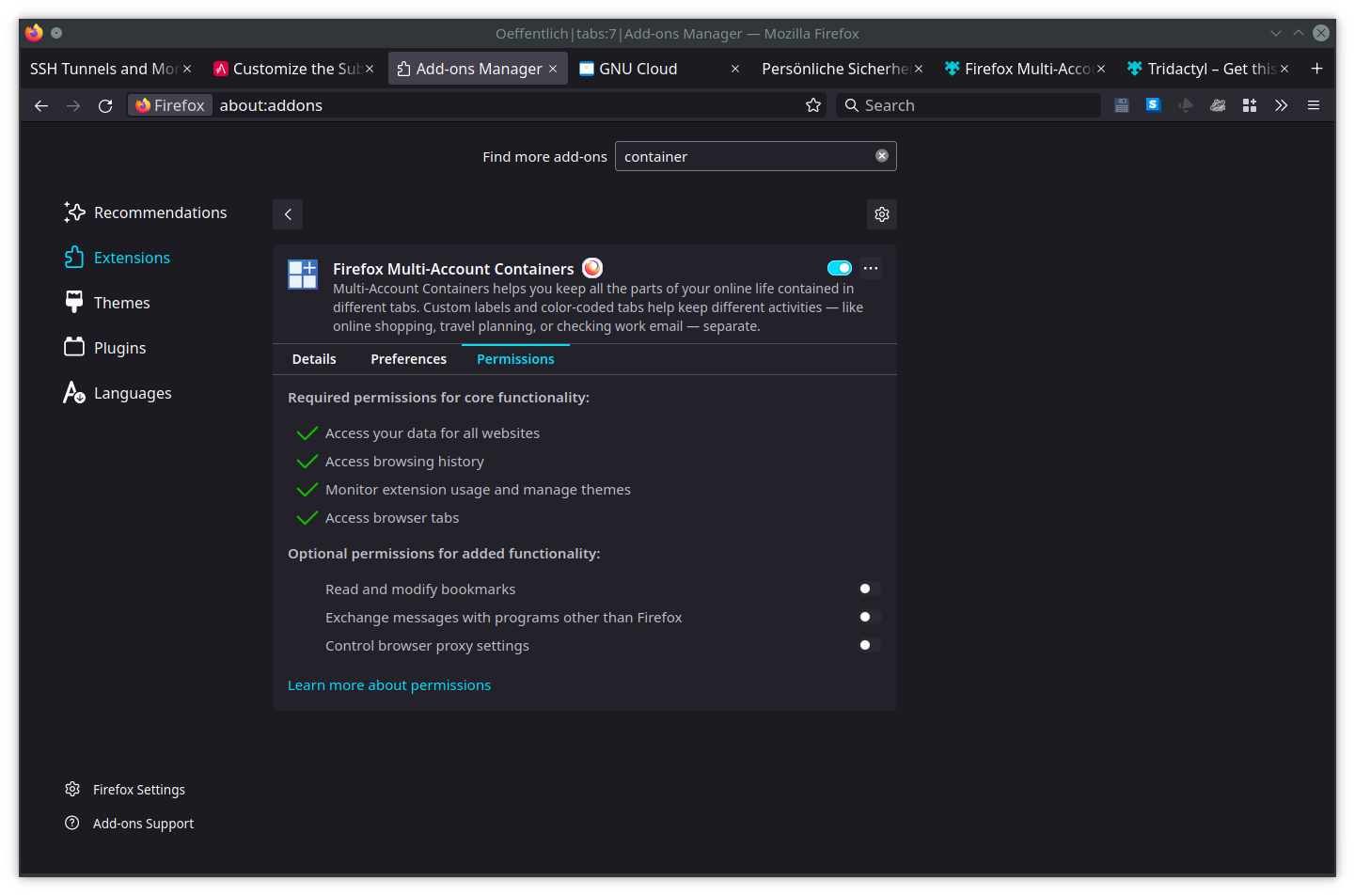Click the floppy disk save toolbar icon

point(1121,104)
